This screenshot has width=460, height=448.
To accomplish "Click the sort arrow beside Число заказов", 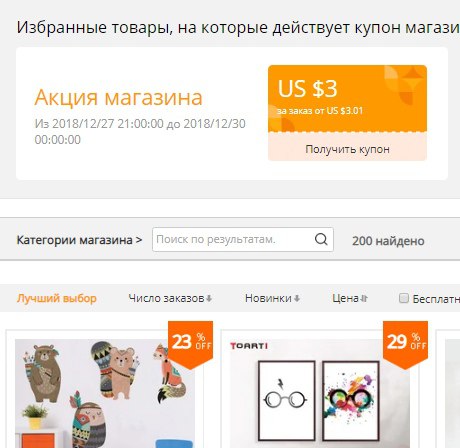I will [209, 298].
